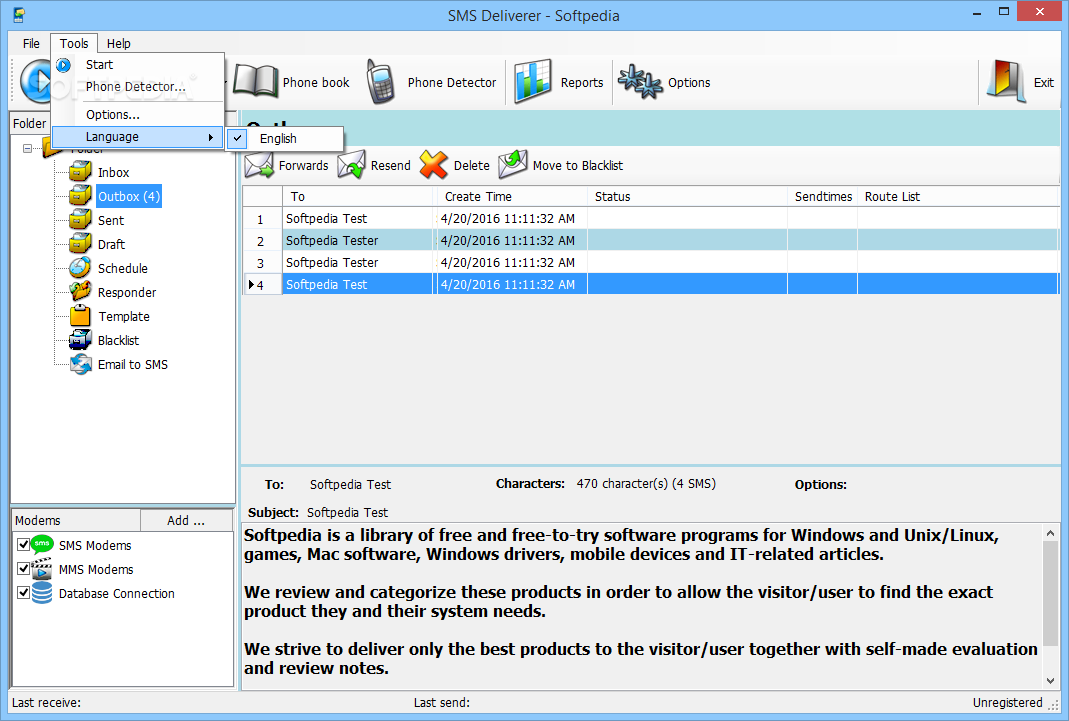Image resolution: width=1069 pixels, height=721 pixels.
Task: Select row 4 Softpedia Test message
Action: tap(650, 284)
